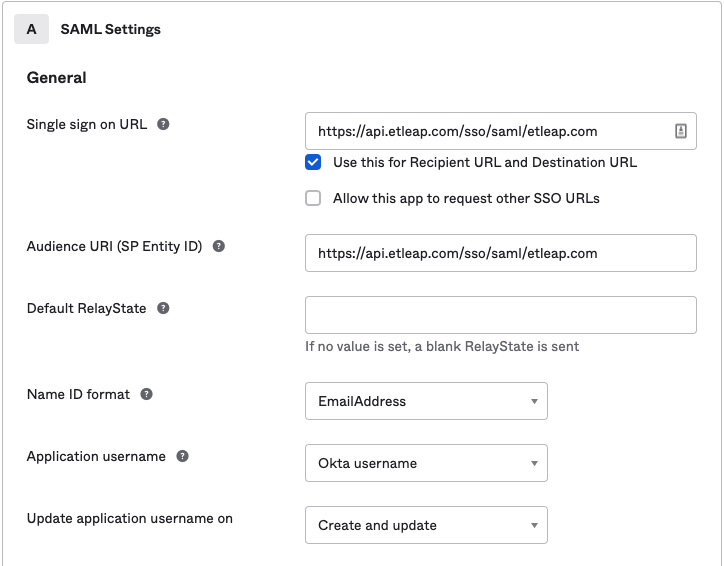724x566 pixels.
Task: Click the 'A' section badge
Action: click(32, 29)
